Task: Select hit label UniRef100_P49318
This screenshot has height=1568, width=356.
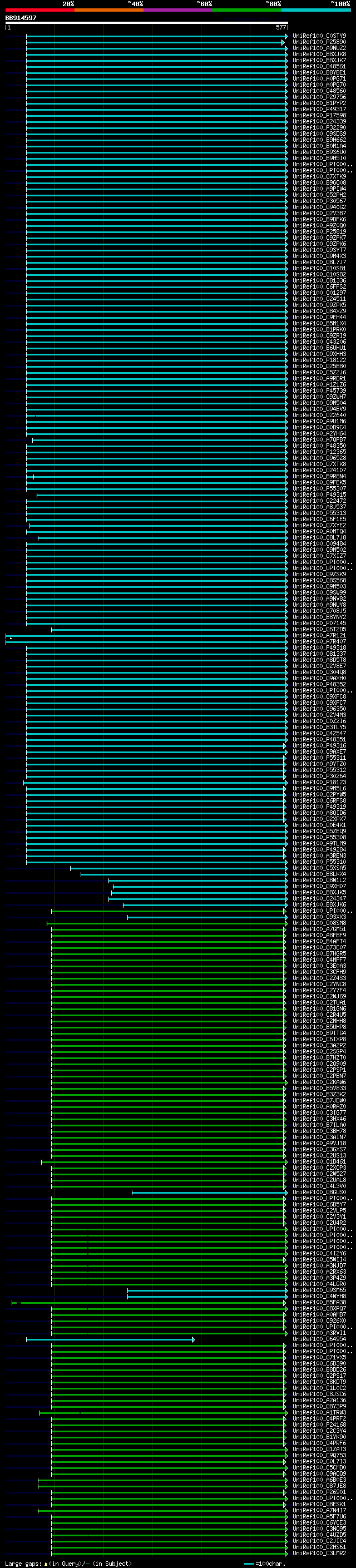Action: (319, 647)
